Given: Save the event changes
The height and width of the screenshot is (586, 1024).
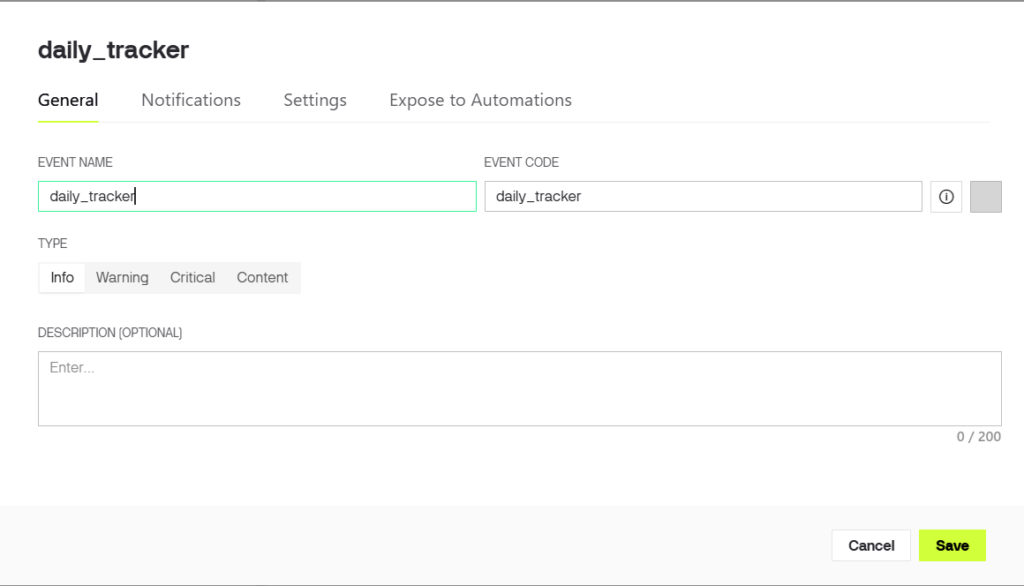Looking at the screenshot, I should point(952,545).
